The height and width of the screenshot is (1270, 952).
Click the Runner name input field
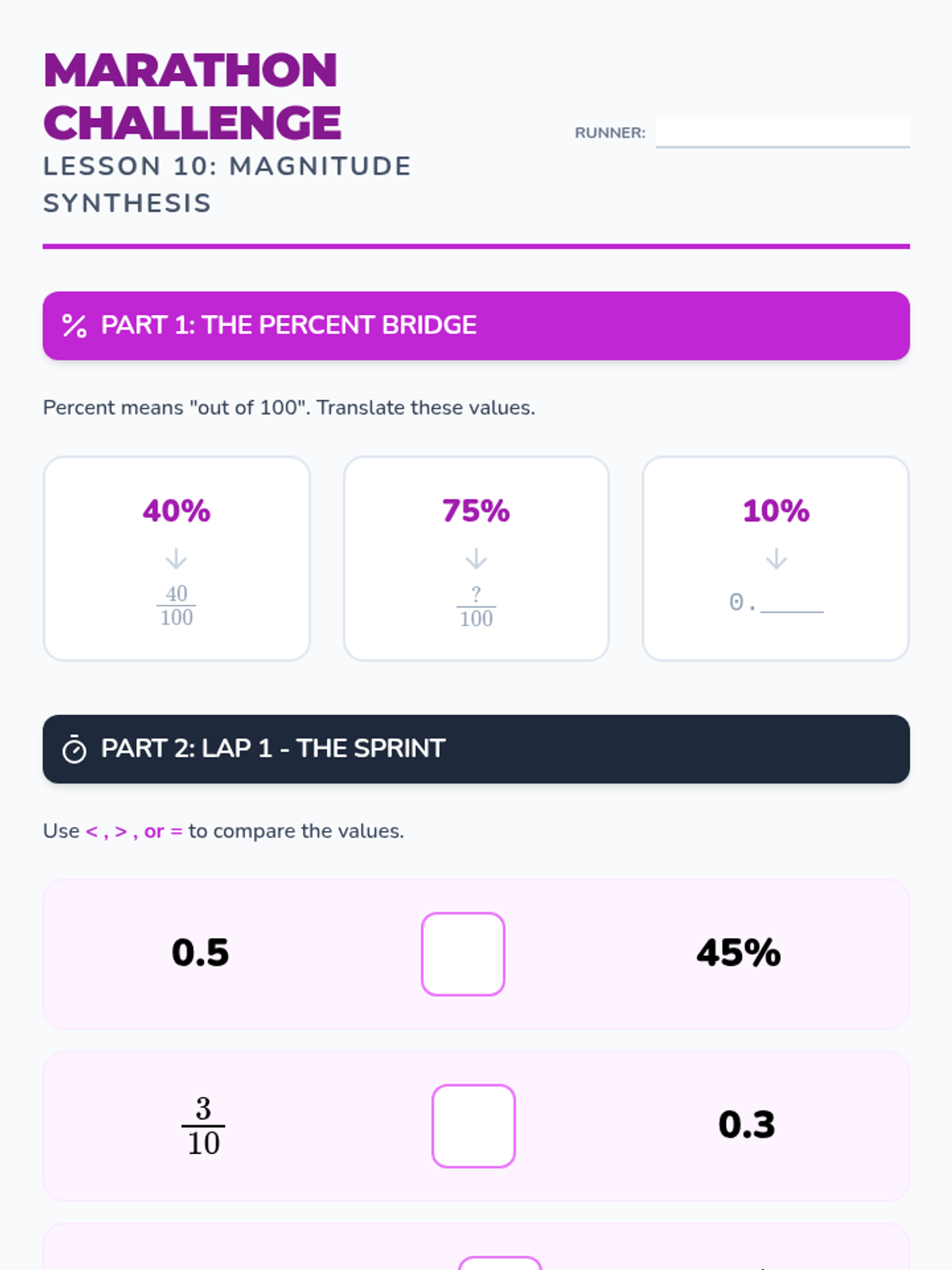pos(782,132)
